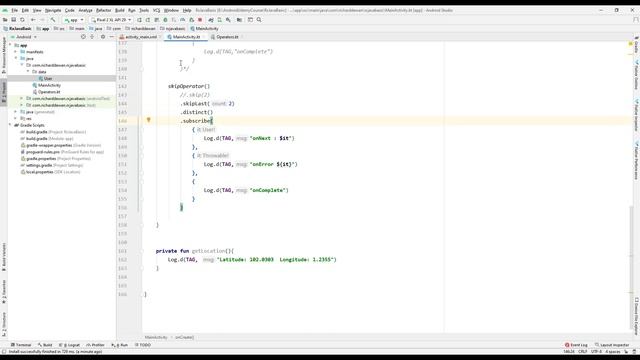Open the Build menu
The width and height of the screenshot is (640, 360).
120,10
